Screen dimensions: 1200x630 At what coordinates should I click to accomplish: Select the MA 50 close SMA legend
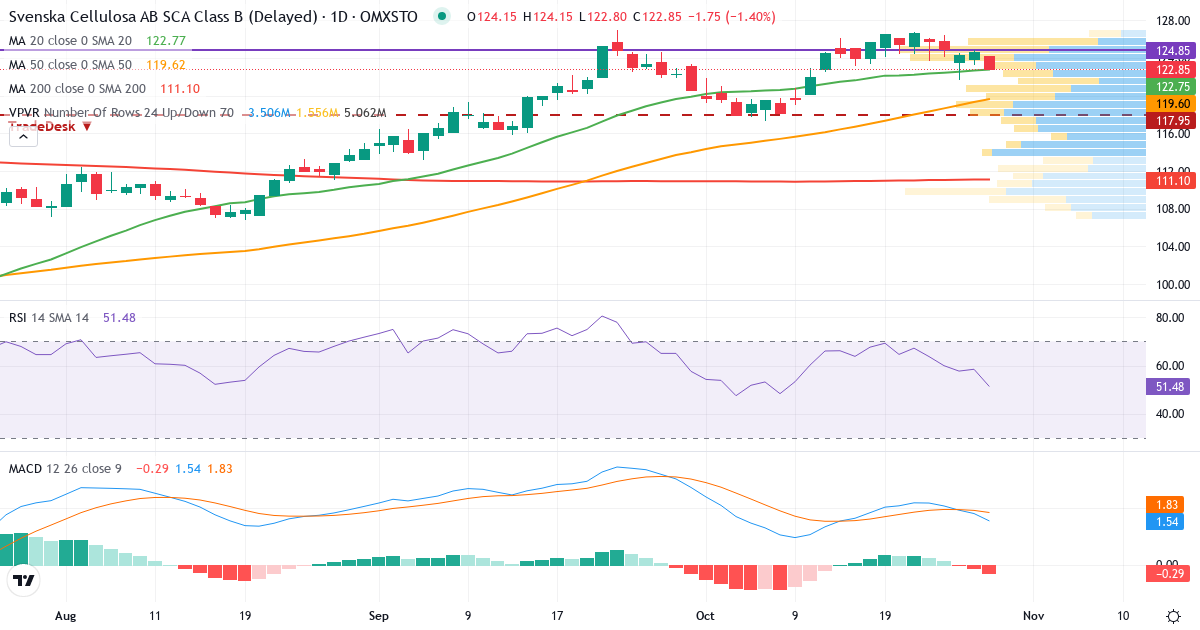point(70,65)
